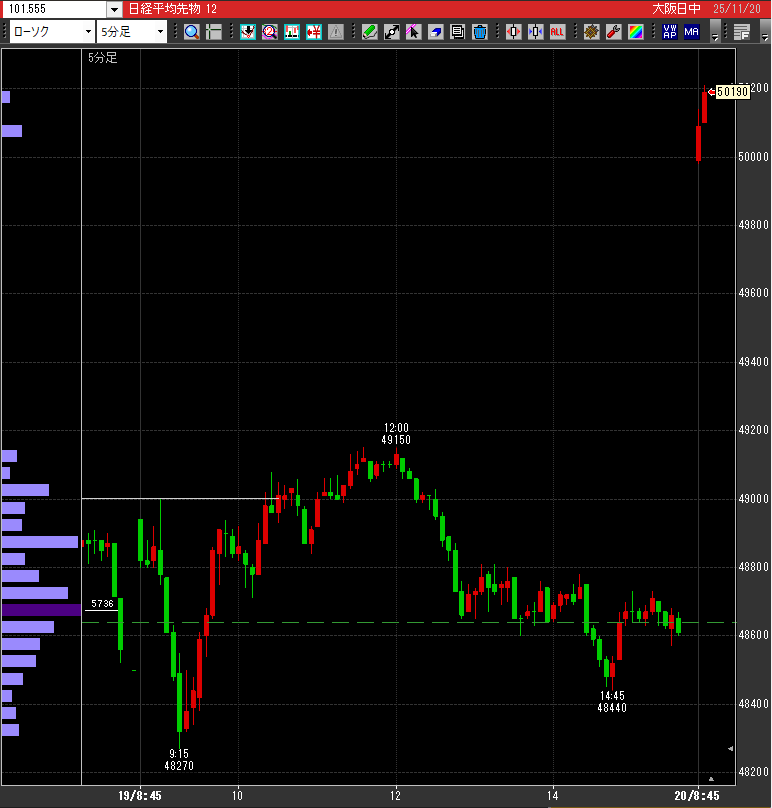Open the red wrench settings icon
The height and width of the screenshot is (808, 772).
613,32
